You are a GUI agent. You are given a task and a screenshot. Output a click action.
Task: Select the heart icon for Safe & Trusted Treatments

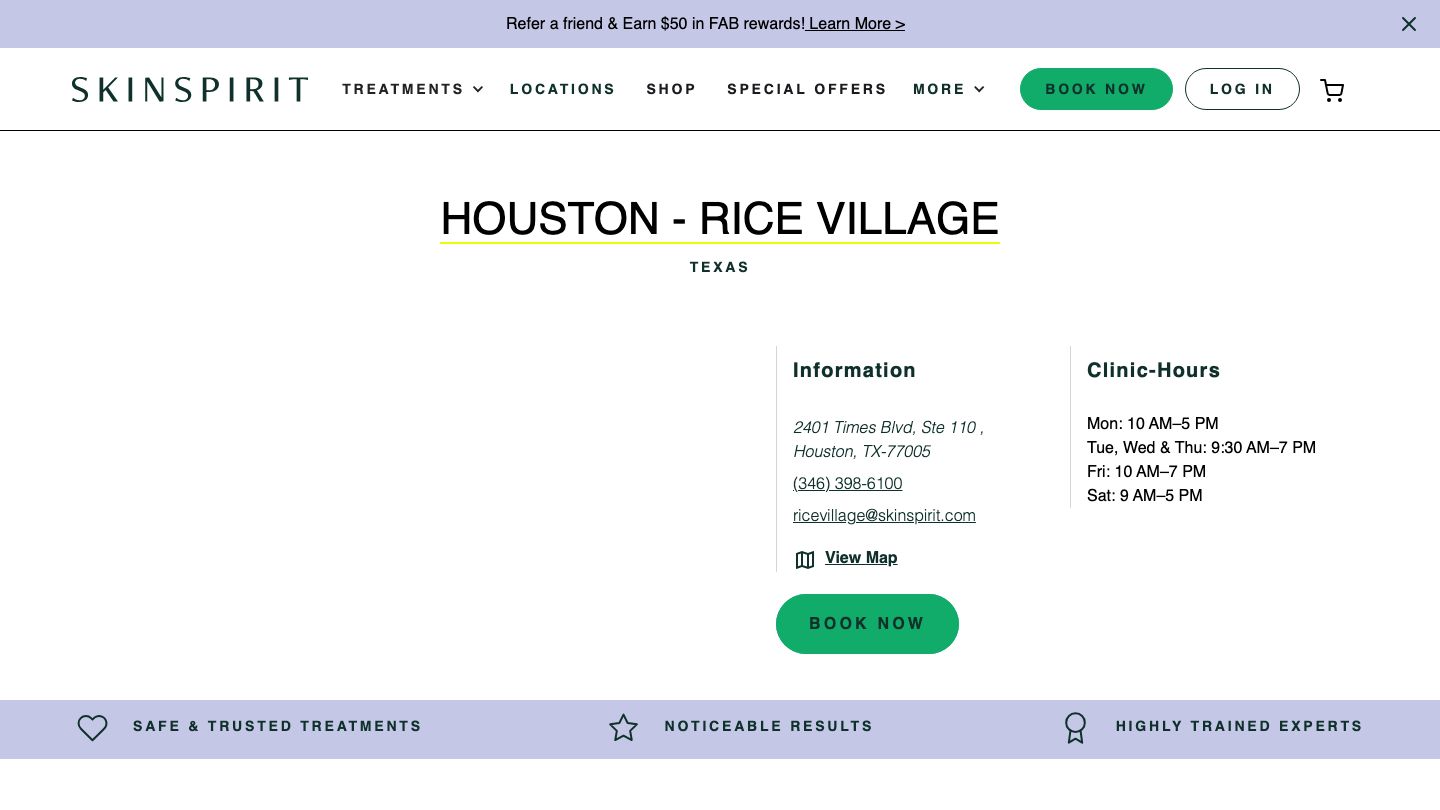92,728
